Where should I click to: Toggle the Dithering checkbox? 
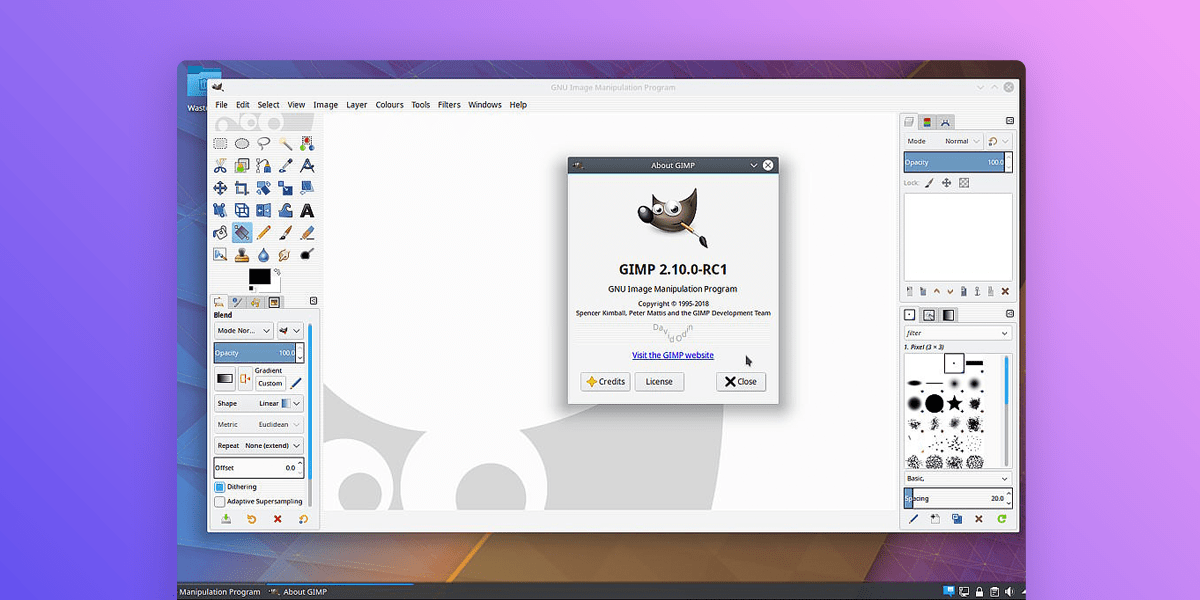(x=220, y=487)
